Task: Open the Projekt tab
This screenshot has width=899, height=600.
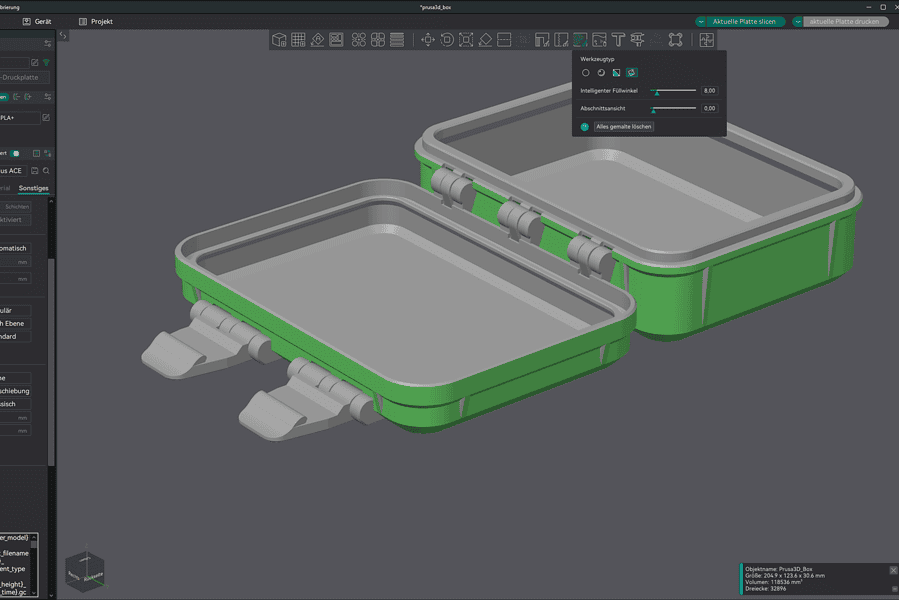Action: (100, 21)
